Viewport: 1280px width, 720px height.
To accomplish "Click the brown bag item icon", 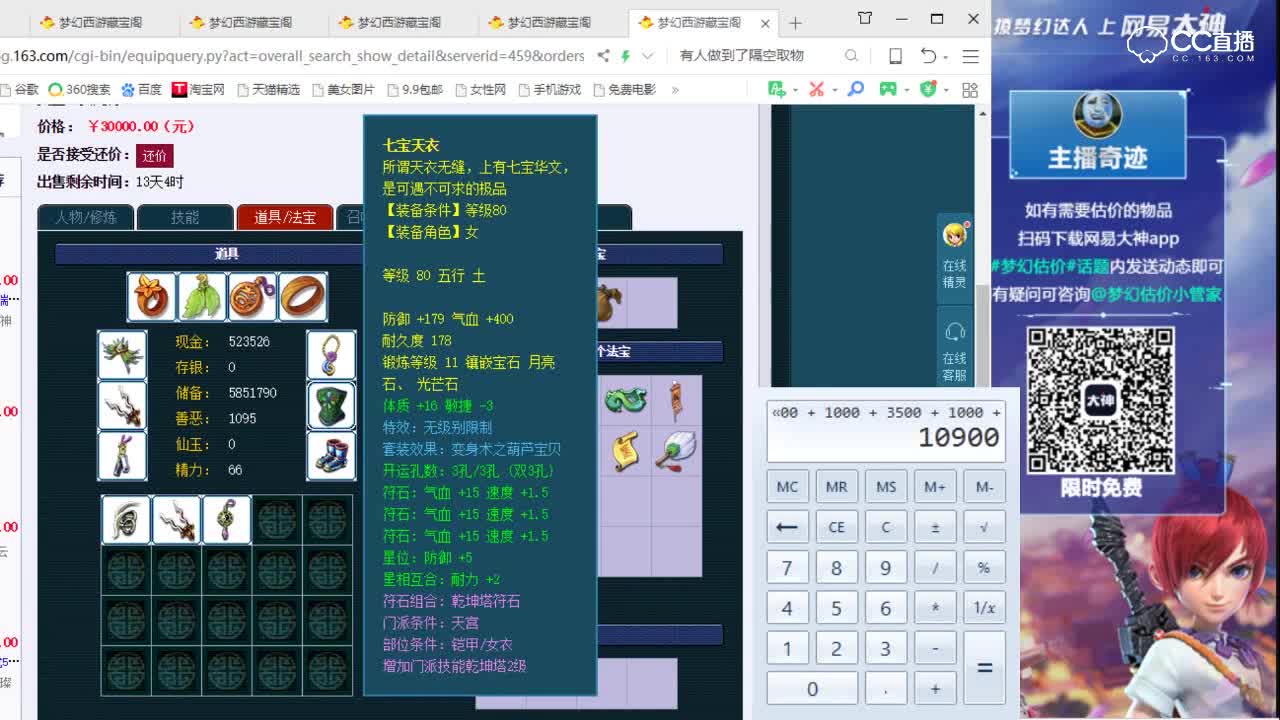I will (609, 304).
